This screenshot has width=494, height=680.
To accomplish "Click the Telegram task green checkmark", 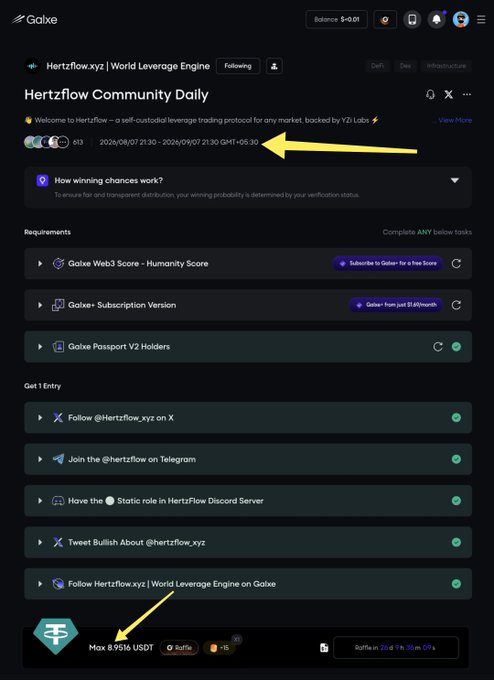I will tap(456, 459).
